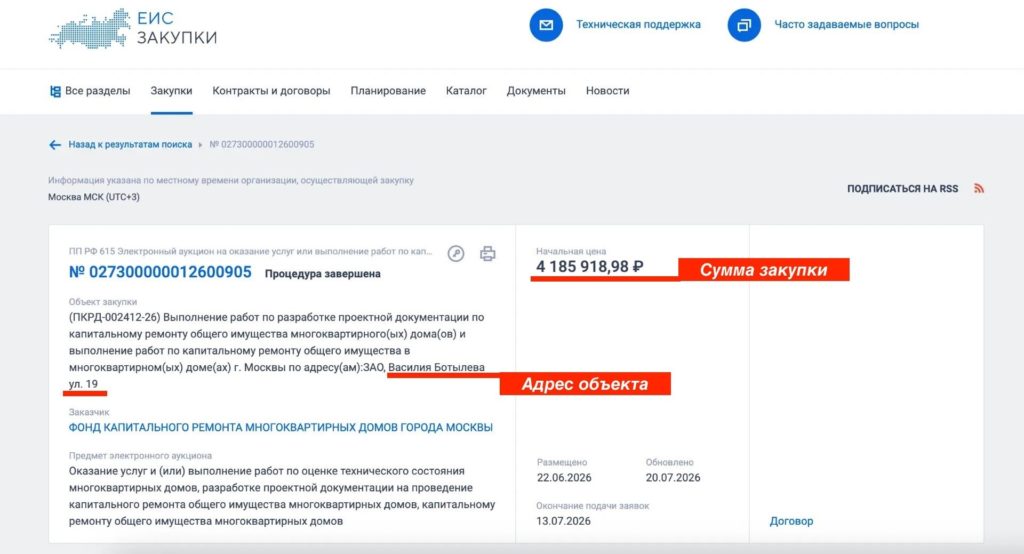
Task: Click the back arrow icon
Action: coord(55,145)
